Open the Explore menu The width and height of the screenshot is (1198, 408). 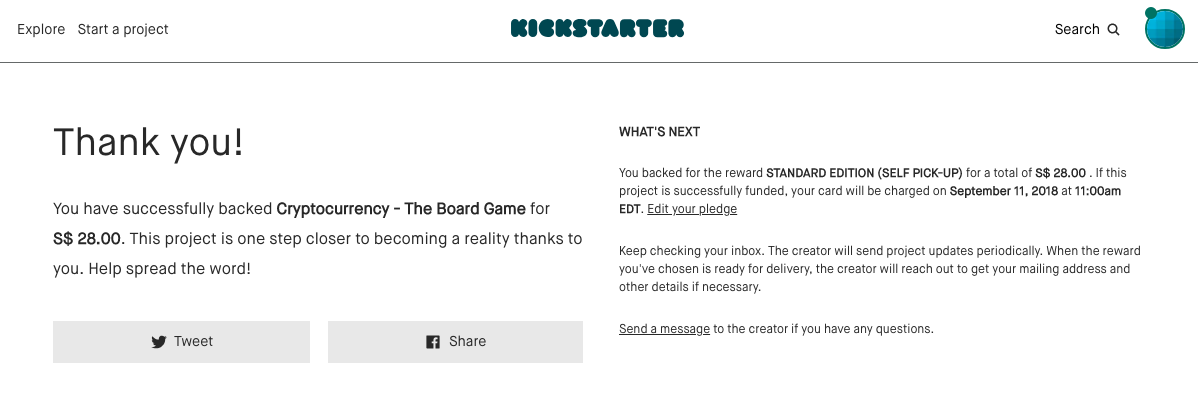[41, 29]
